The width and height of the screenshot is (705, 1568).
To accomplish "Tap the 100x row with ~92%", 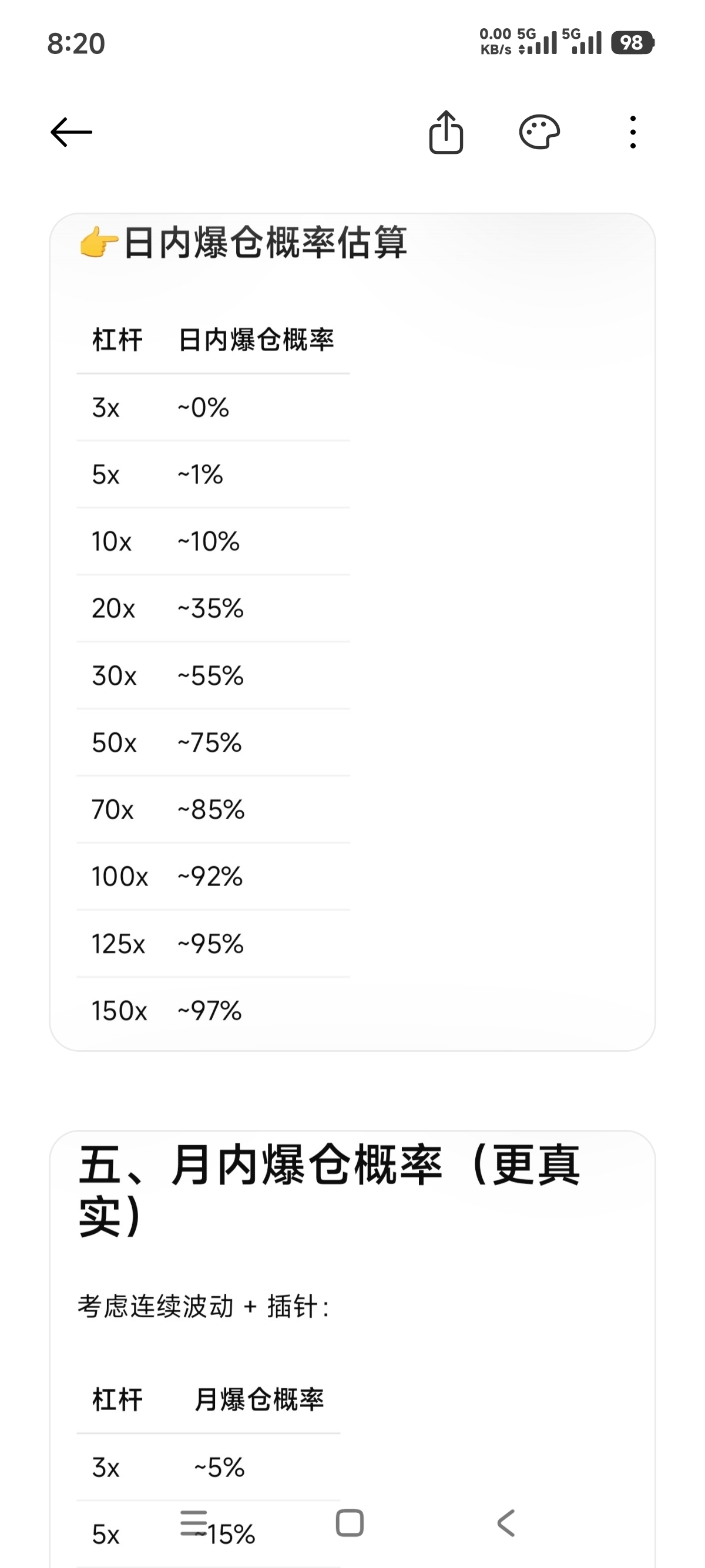I will click(x=213, y=877).
